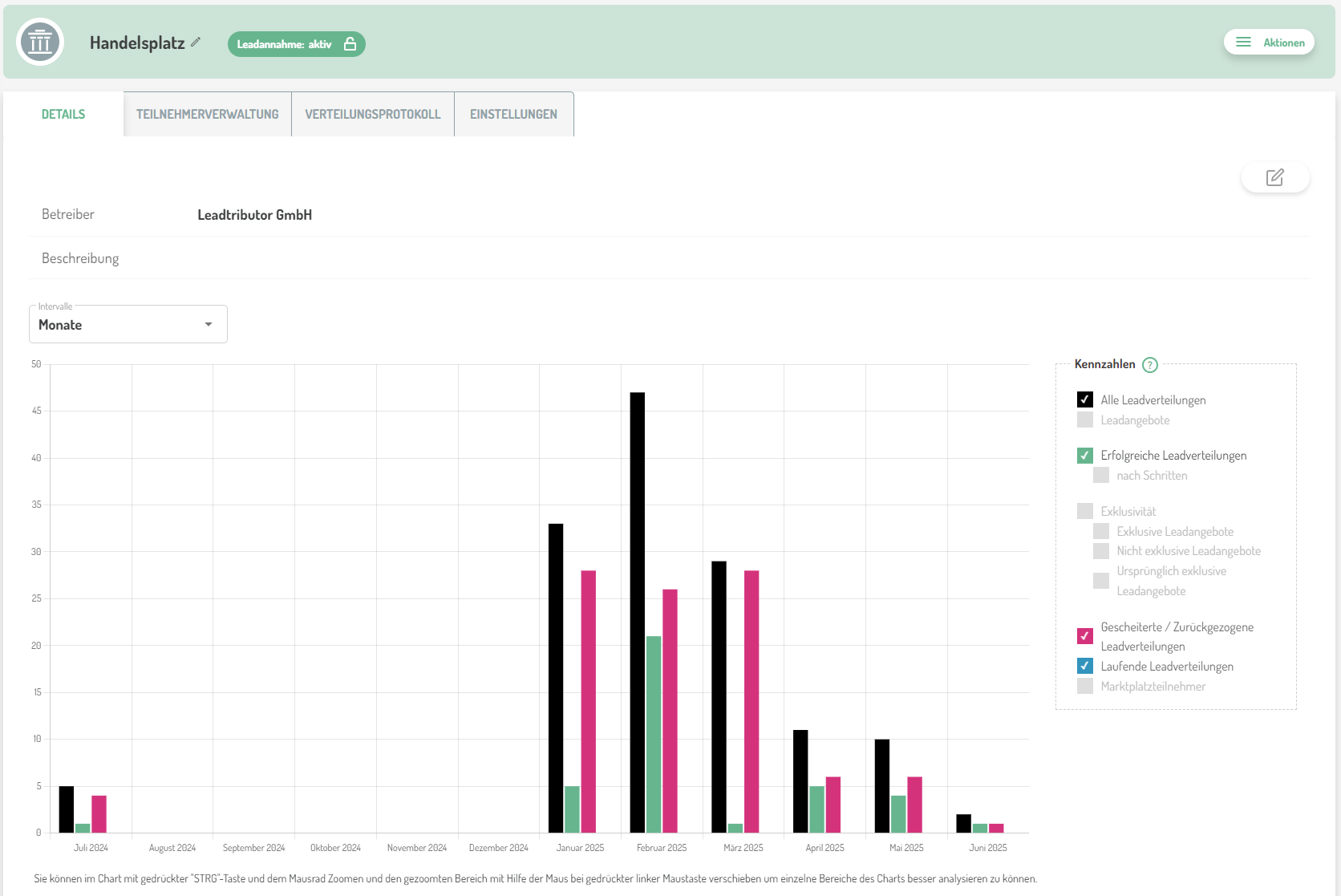Click the pencil icon beside Handelsplatz

tap(196, 43)
